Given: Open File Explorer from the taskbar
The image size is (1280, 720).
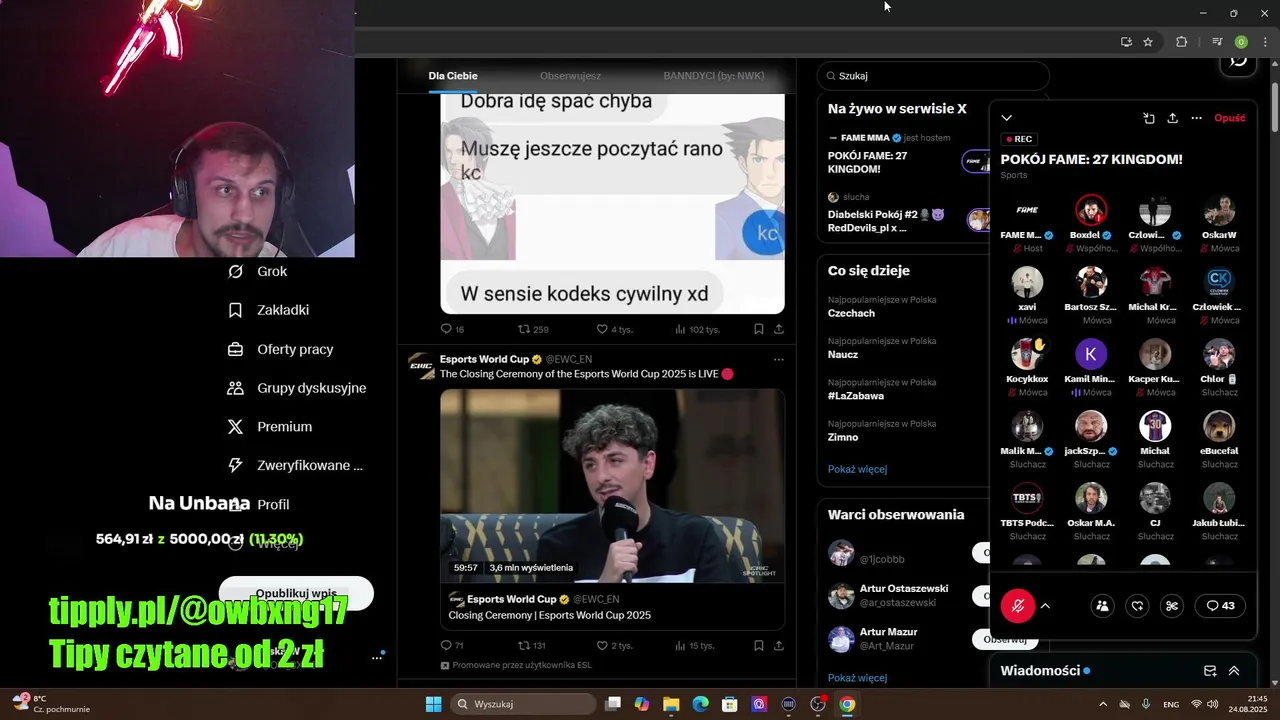Looking at the screenshot, I should click(x=671, y=704).
